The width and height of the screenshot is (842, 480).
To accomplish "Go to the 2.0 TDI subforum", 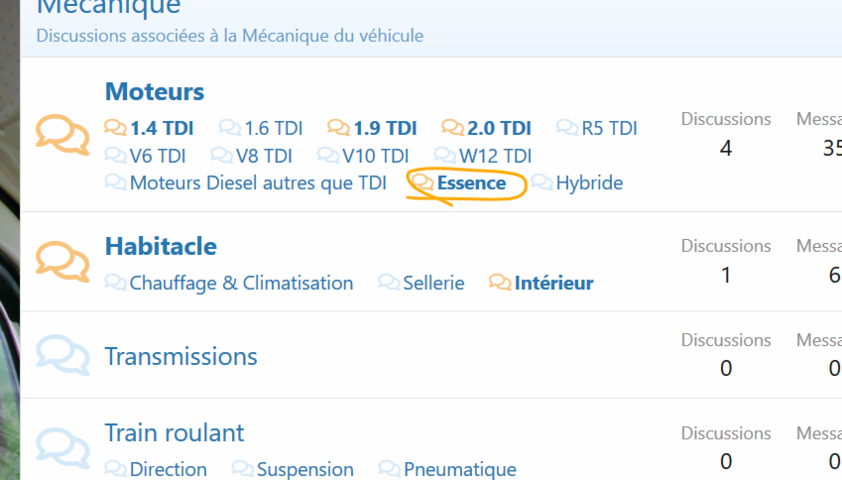I will click(x=498, y=128).
